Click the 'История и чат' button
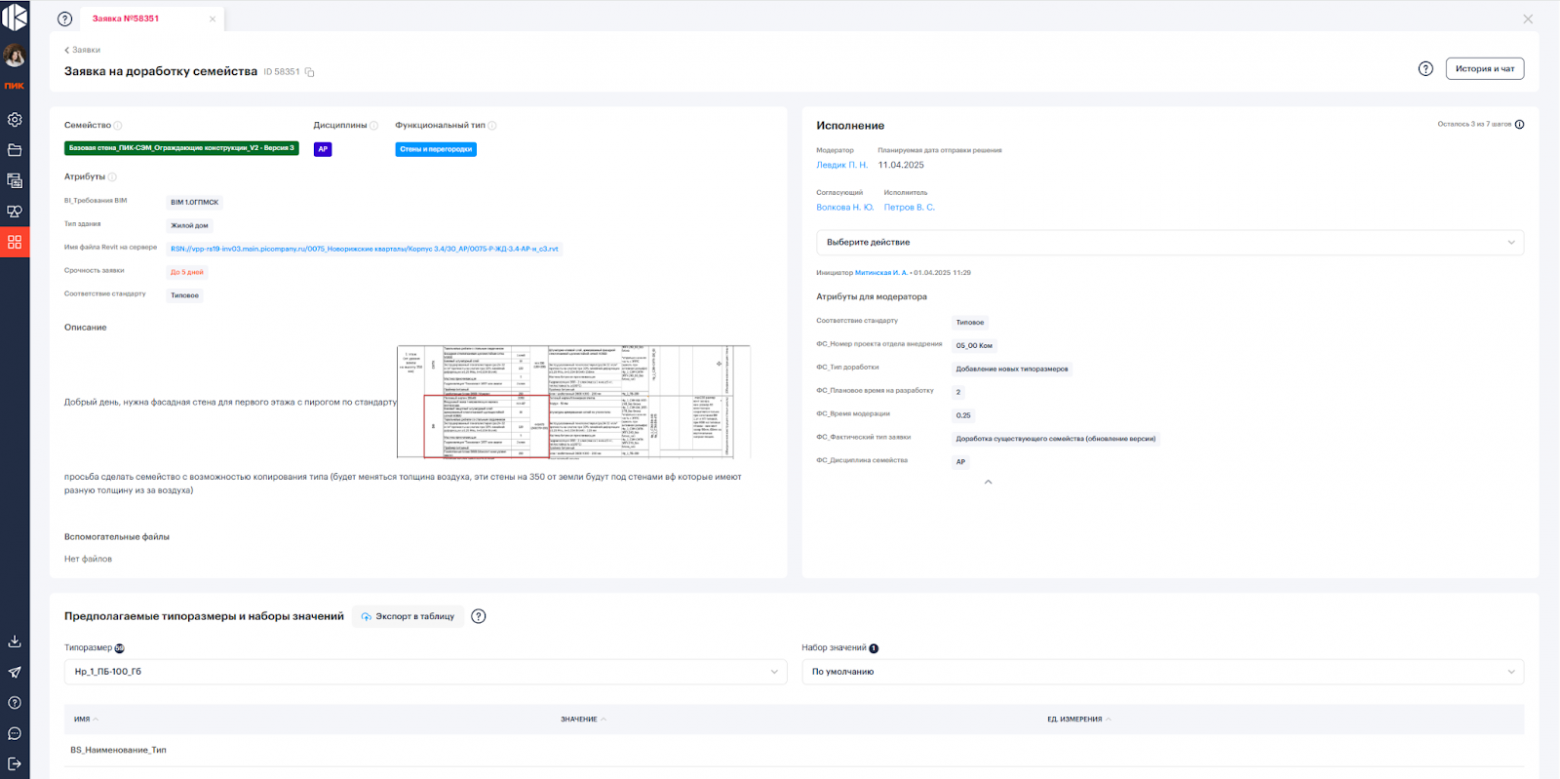Image resolution: width=1560 pixels, height=779 pixels. pos(1484,69)
